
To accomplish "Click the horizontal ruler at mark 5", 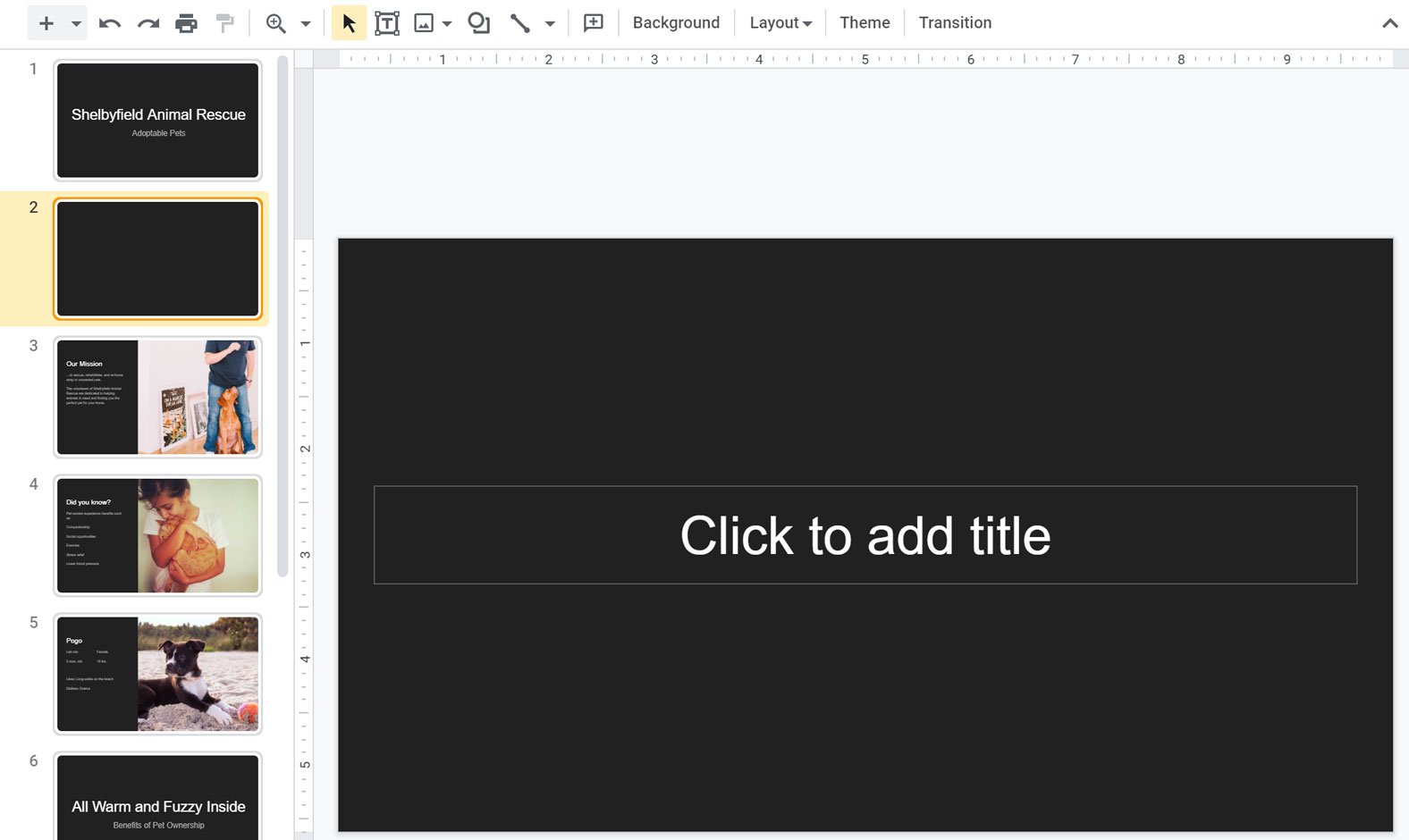I will pos(865,60).
